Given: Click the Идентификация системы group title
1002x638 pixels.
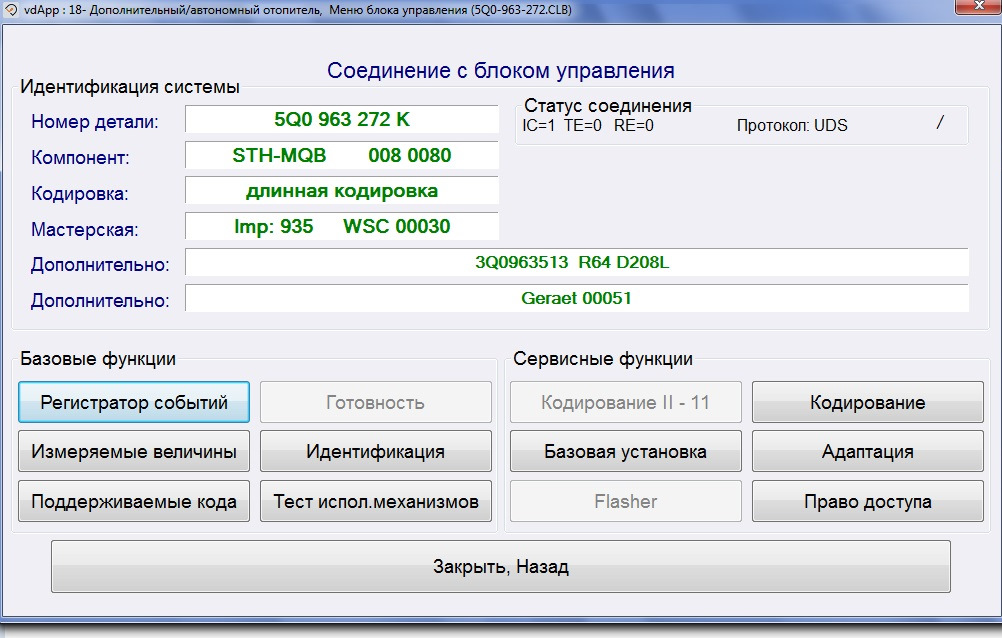Looking at the screenshot, I should (x=130, y=86).
